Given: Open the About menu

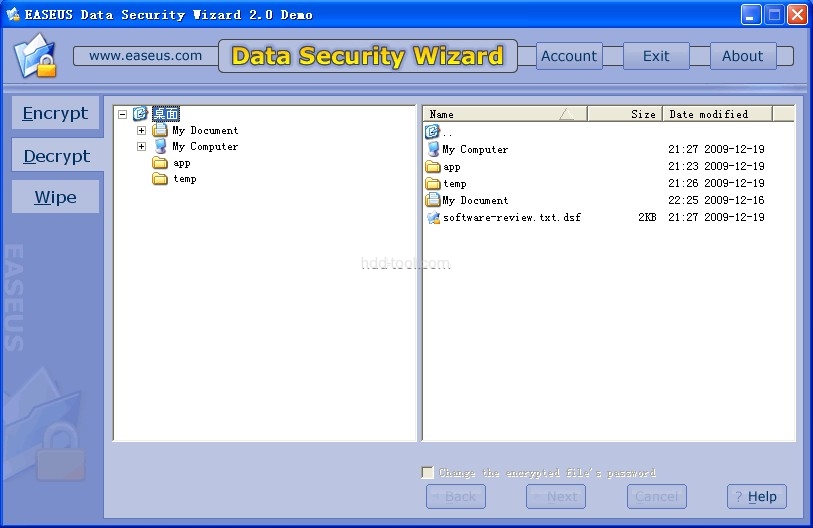Looking at the screenshot, I should 742,56.
